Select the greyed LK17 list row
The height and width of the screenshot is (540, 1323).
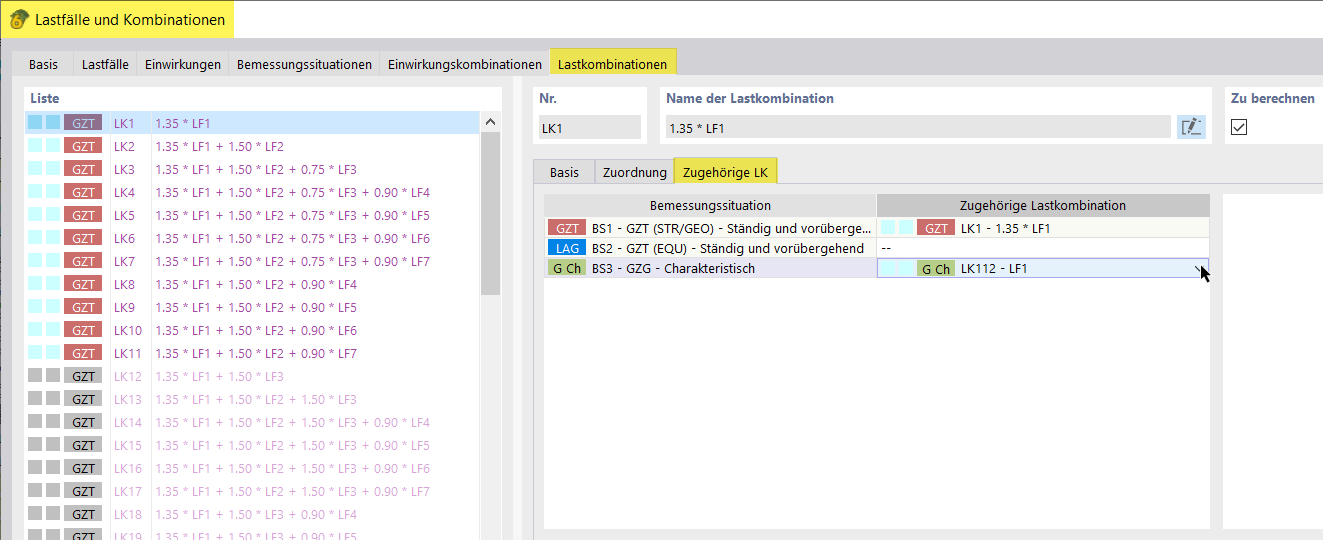252,491
